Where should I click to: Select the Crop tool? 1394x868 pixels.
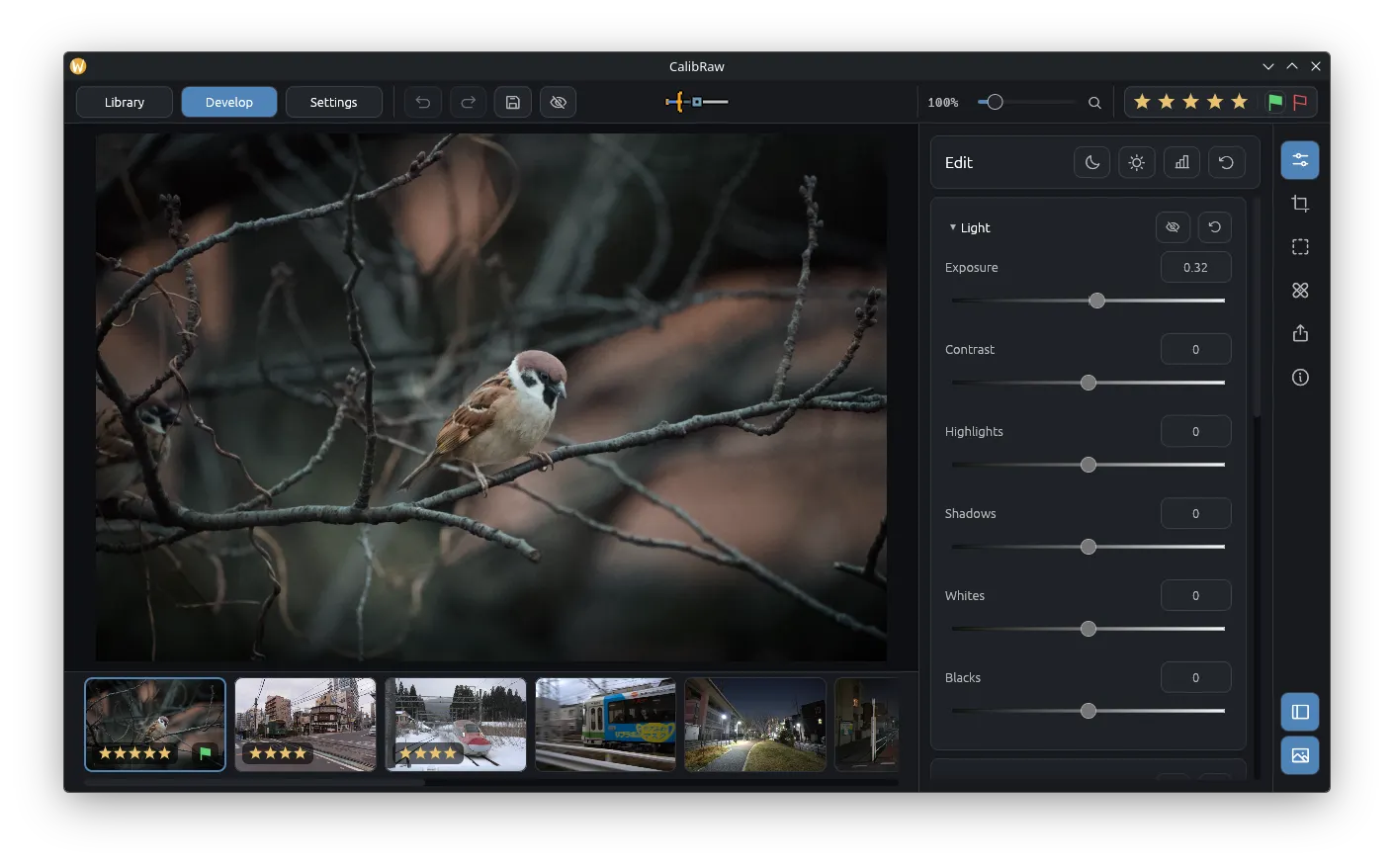tap(1300, 204)
